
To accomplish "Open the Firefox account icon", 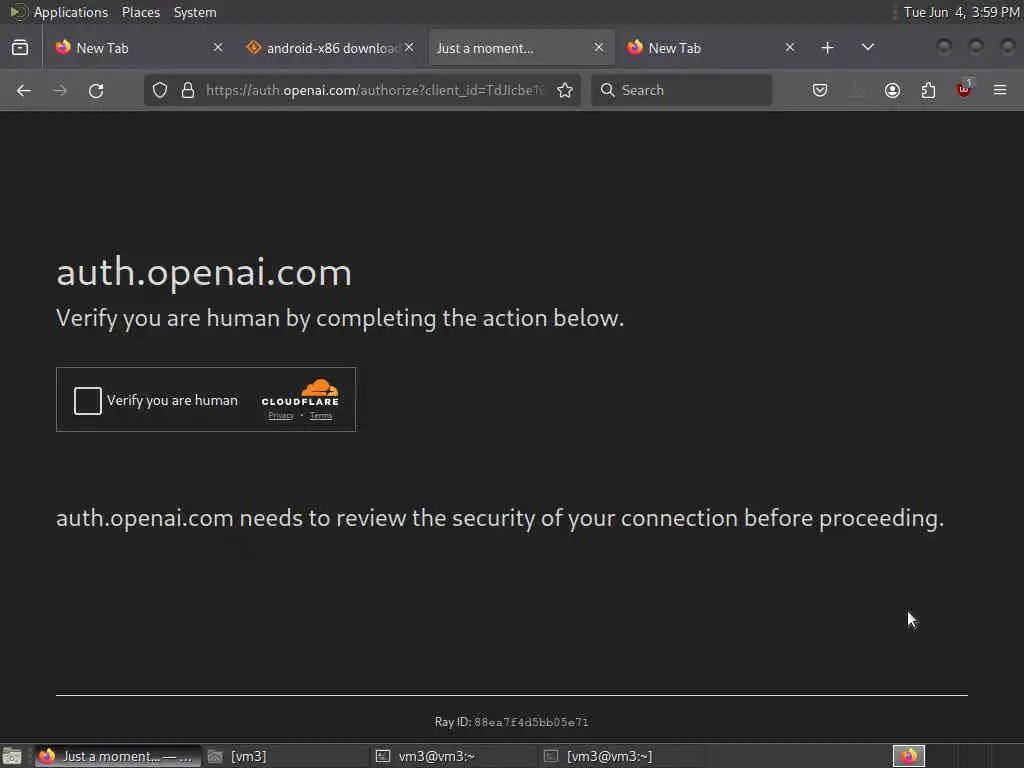I will (x=892, y=90).
